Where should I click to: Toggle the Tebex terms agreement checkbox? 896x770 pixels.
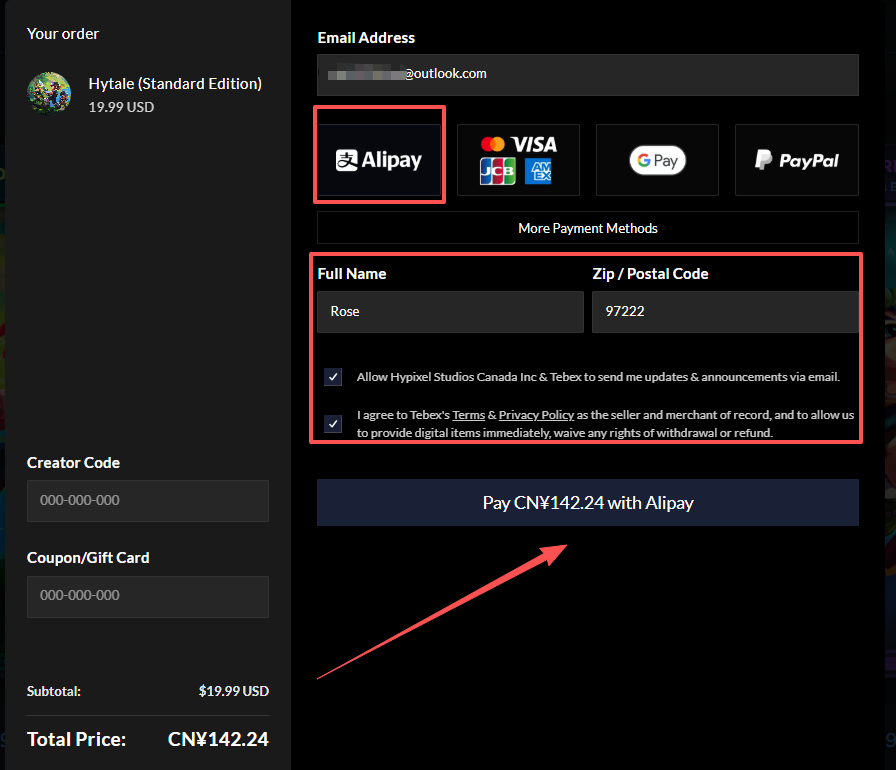(x=333, y=424)
